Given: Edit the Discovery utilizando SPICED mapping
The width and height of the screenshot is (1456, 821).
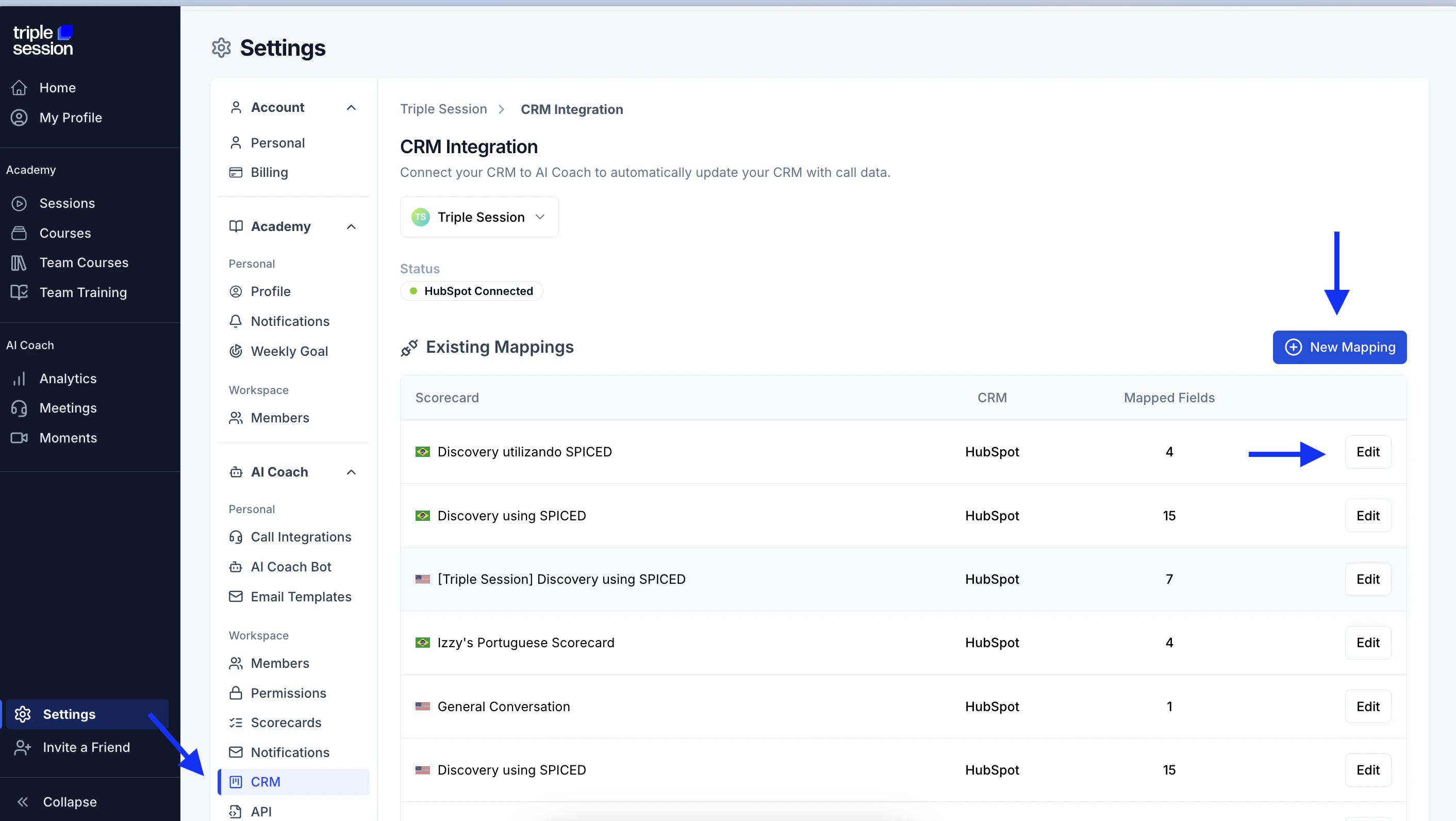Looking at the screenshot, I should point(1368,452).
